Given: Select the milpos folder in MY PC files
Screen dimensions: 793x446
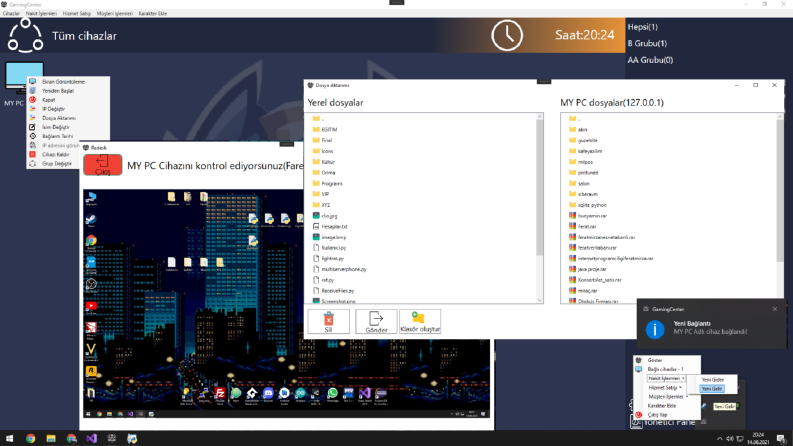Looking at the screenshot, I should [x=585, y=162].
